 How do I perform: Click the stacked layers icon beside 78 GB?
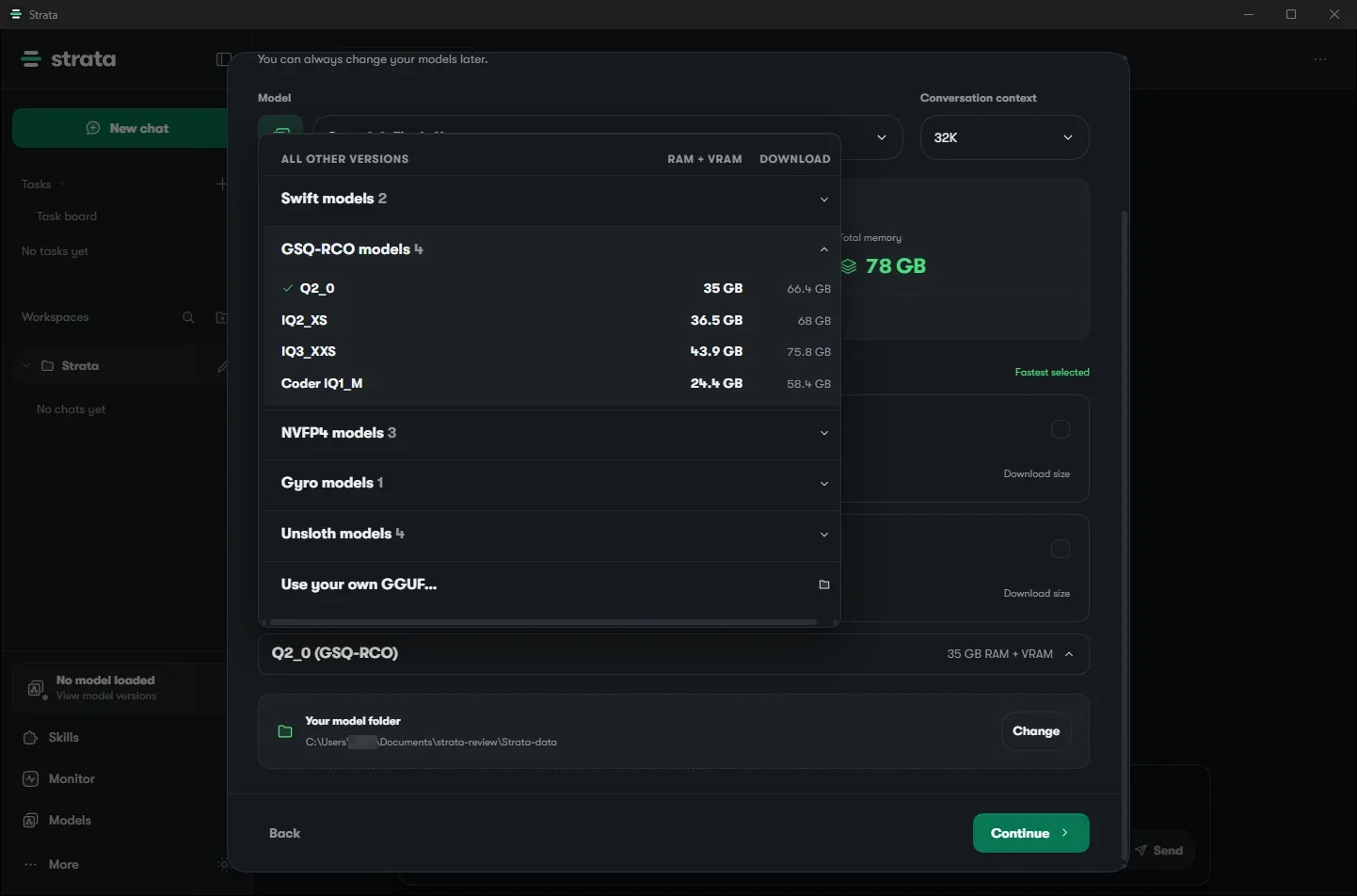pos(849,266)
